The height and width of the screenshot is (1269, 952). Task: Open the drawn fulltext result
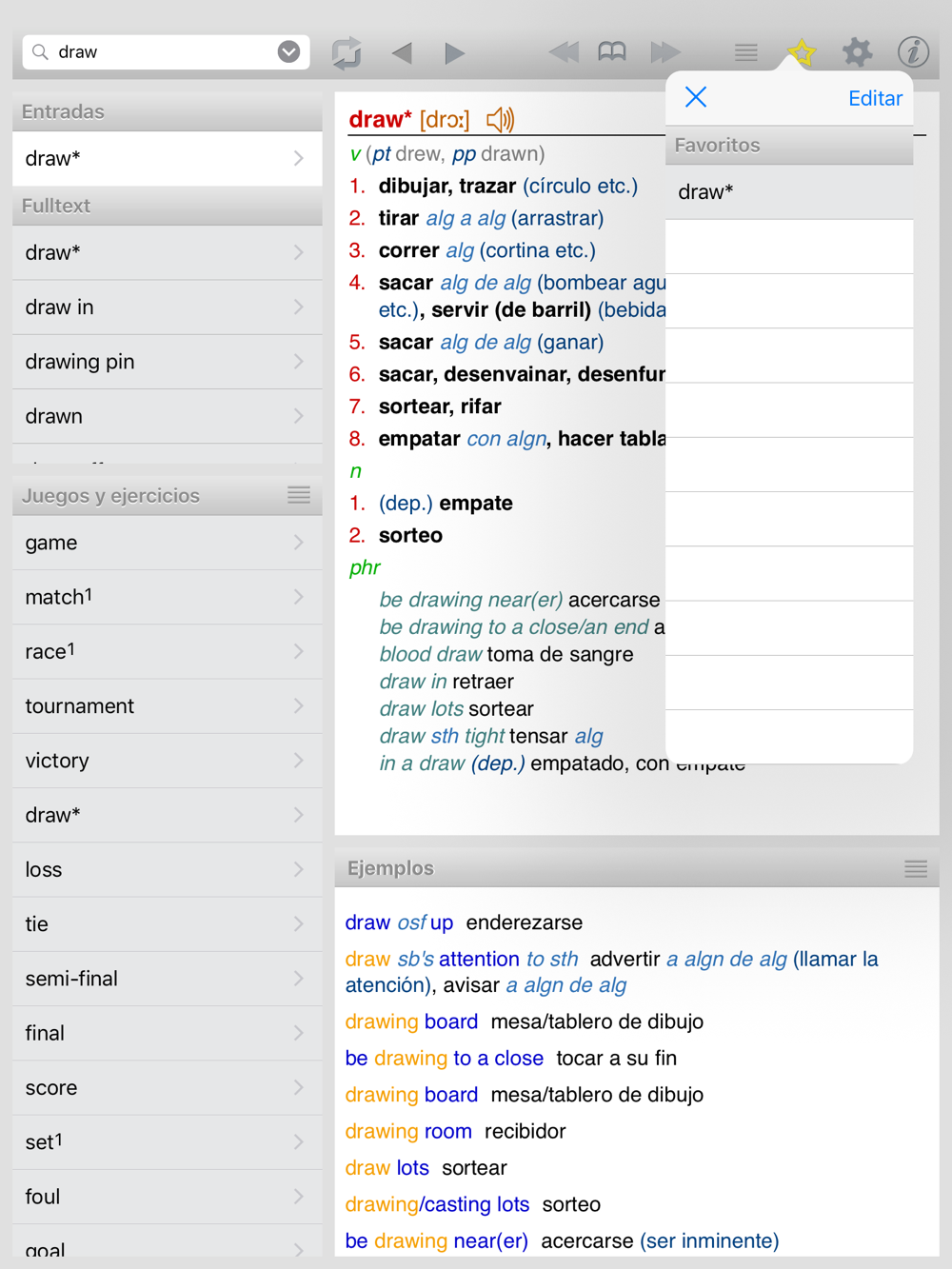click(168, 416)
